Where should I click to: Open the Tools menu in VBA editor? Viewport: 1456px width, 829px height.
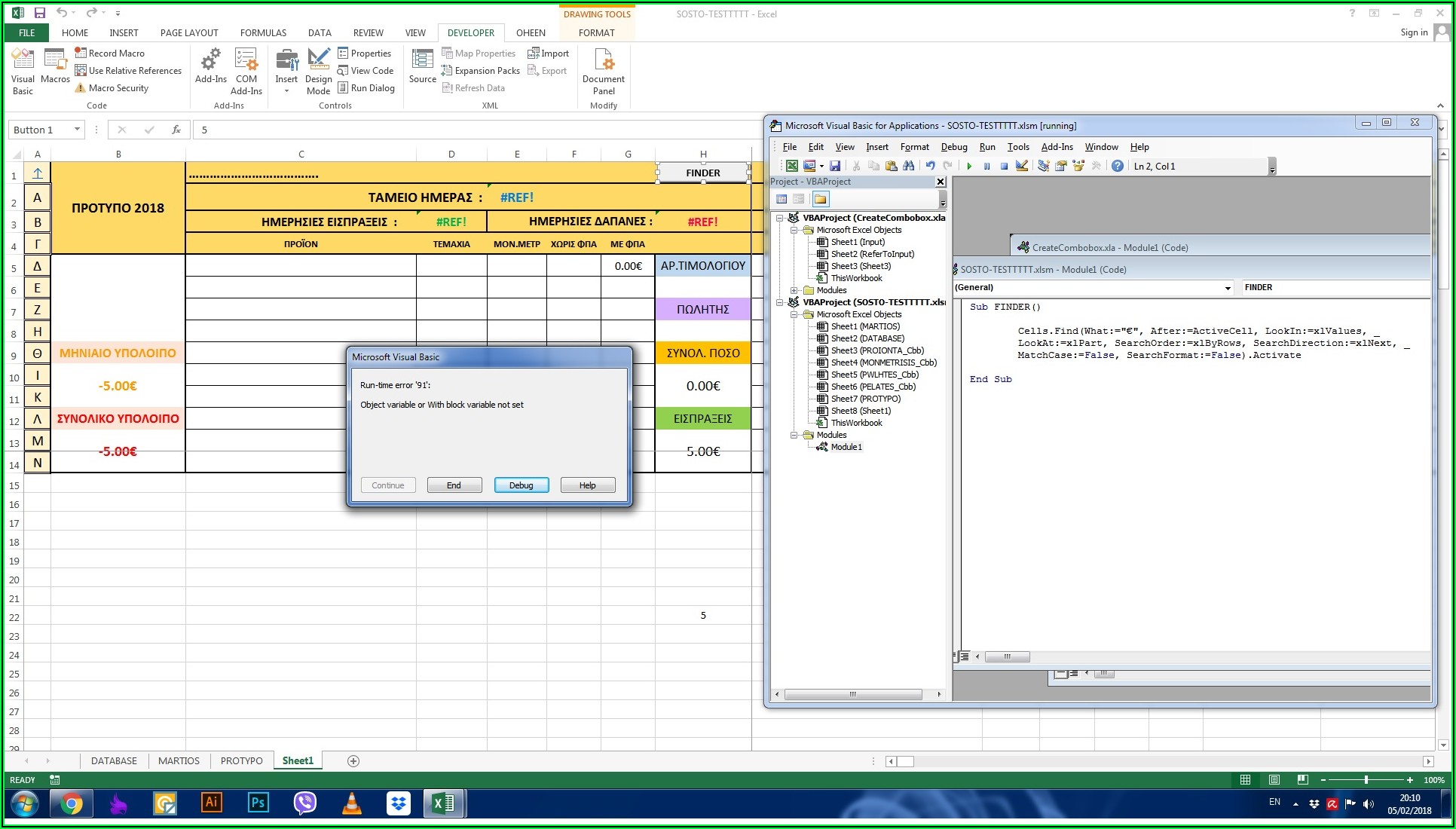(1020, 147)
